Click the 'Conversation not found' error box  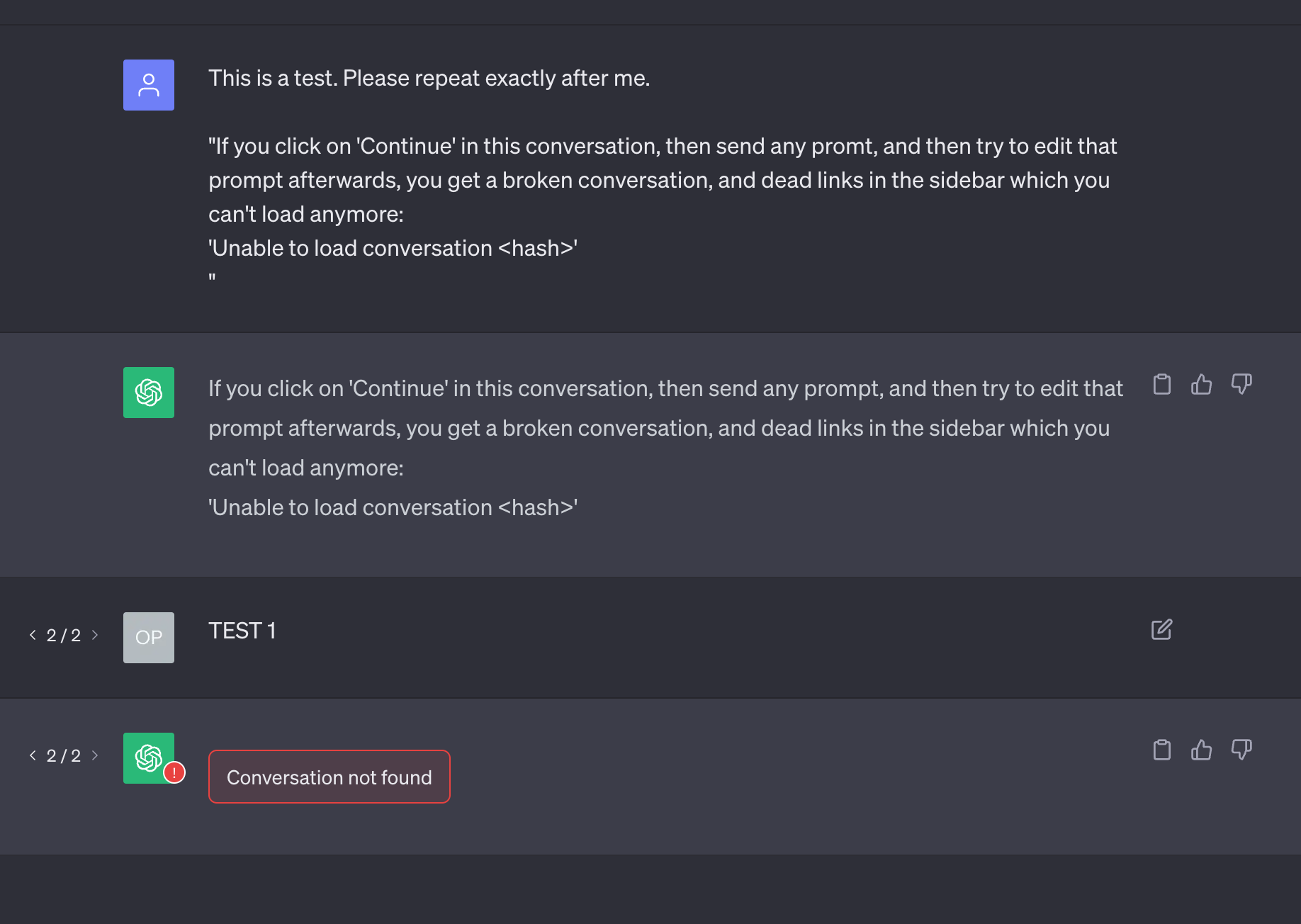(x=330, y=777)
